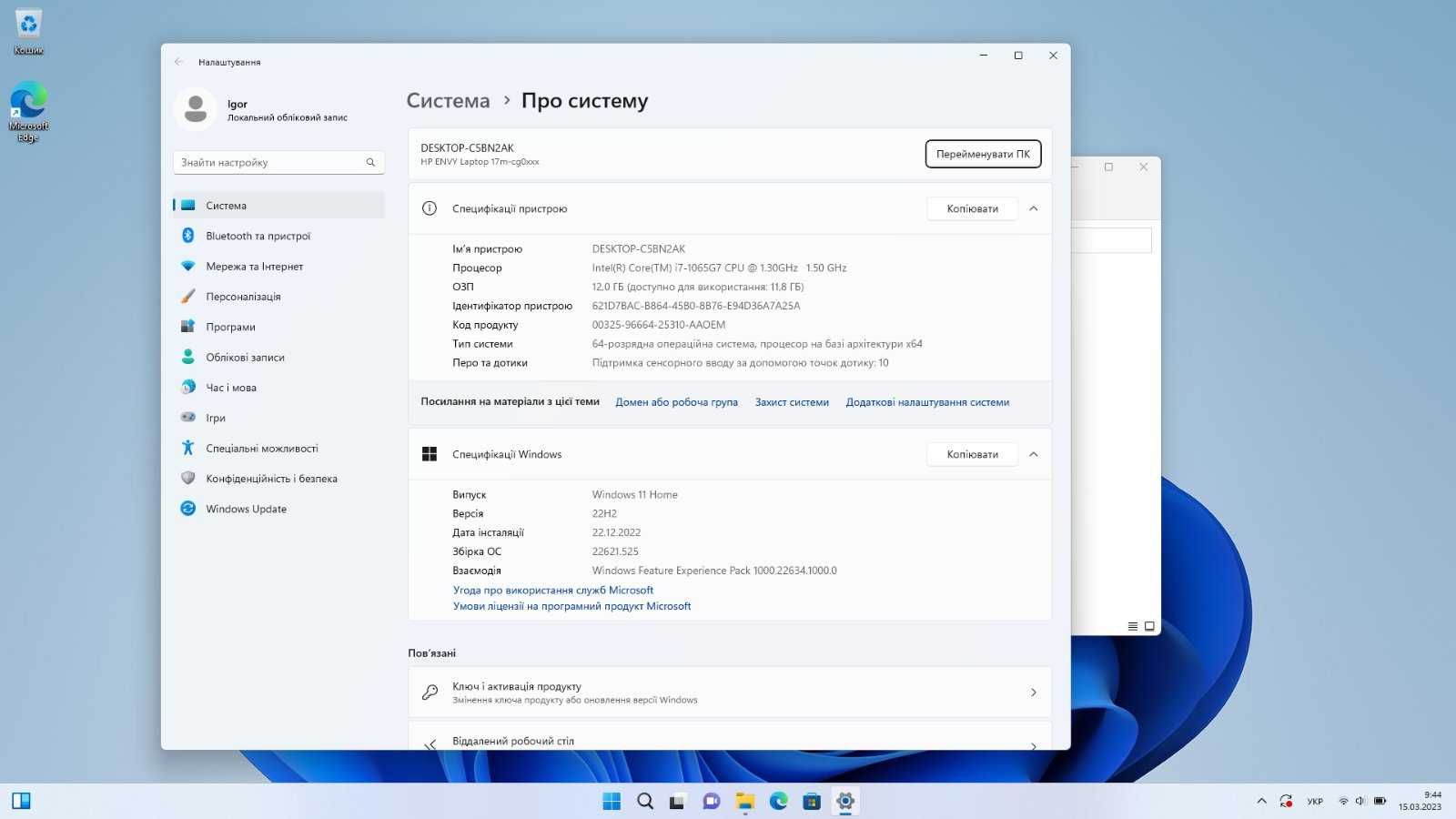
Task: Go to Конфіденційність і безпека
Action: pos(278,479)
